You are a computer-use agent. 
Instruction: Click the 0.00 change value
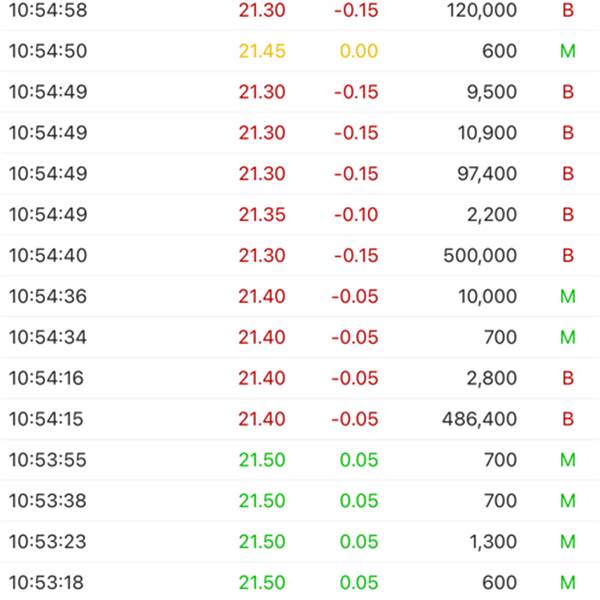tap(359, 51)
